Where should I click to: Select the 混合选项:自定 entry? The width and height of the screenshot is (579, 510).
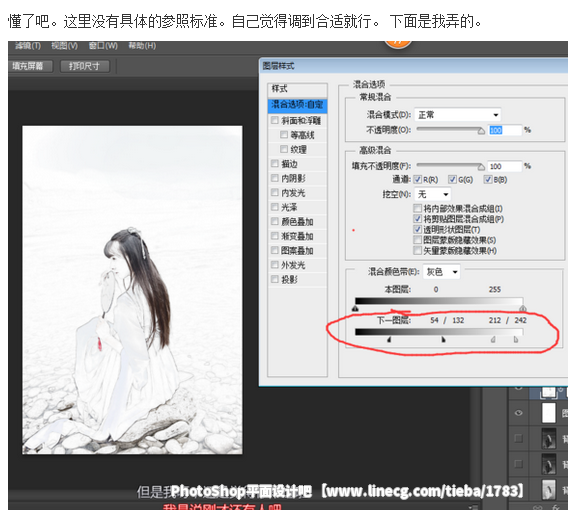[297, 105]
